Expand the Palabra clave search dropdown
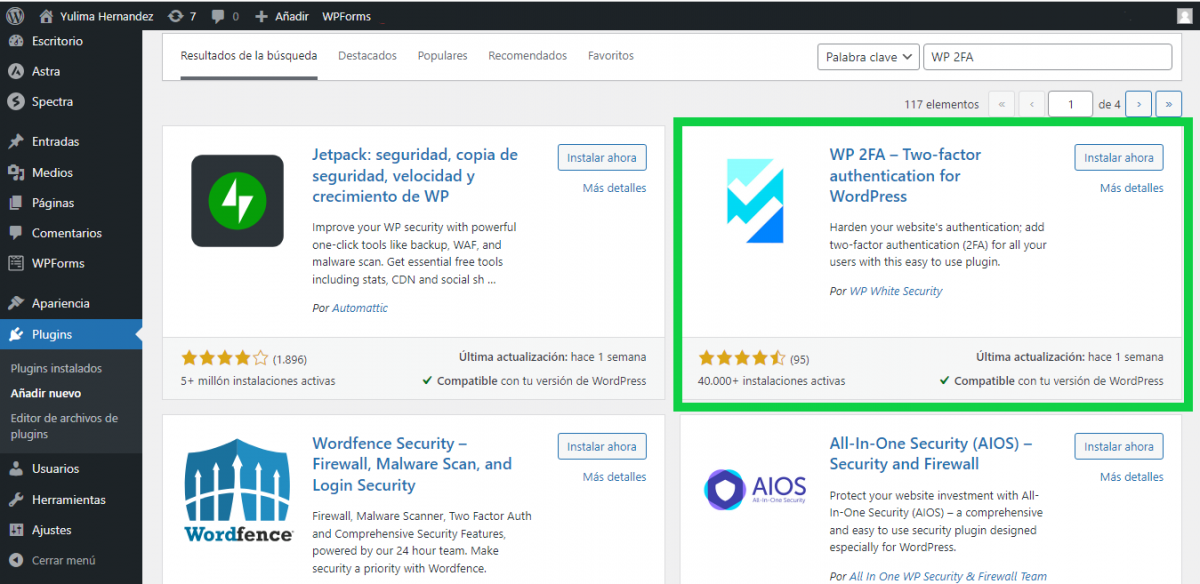The height and width of the screenshot is (584, 1200). [x=867, y=57]
